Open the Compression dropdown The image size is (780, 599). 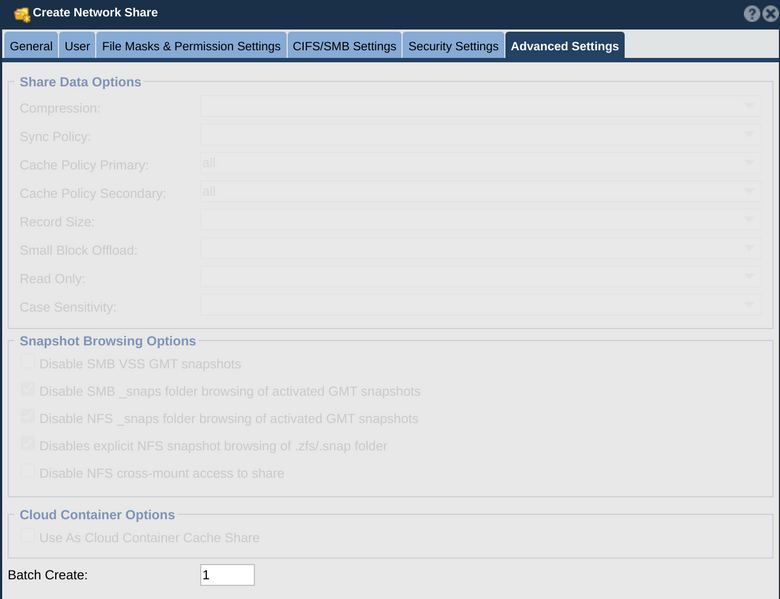point(480,106)
